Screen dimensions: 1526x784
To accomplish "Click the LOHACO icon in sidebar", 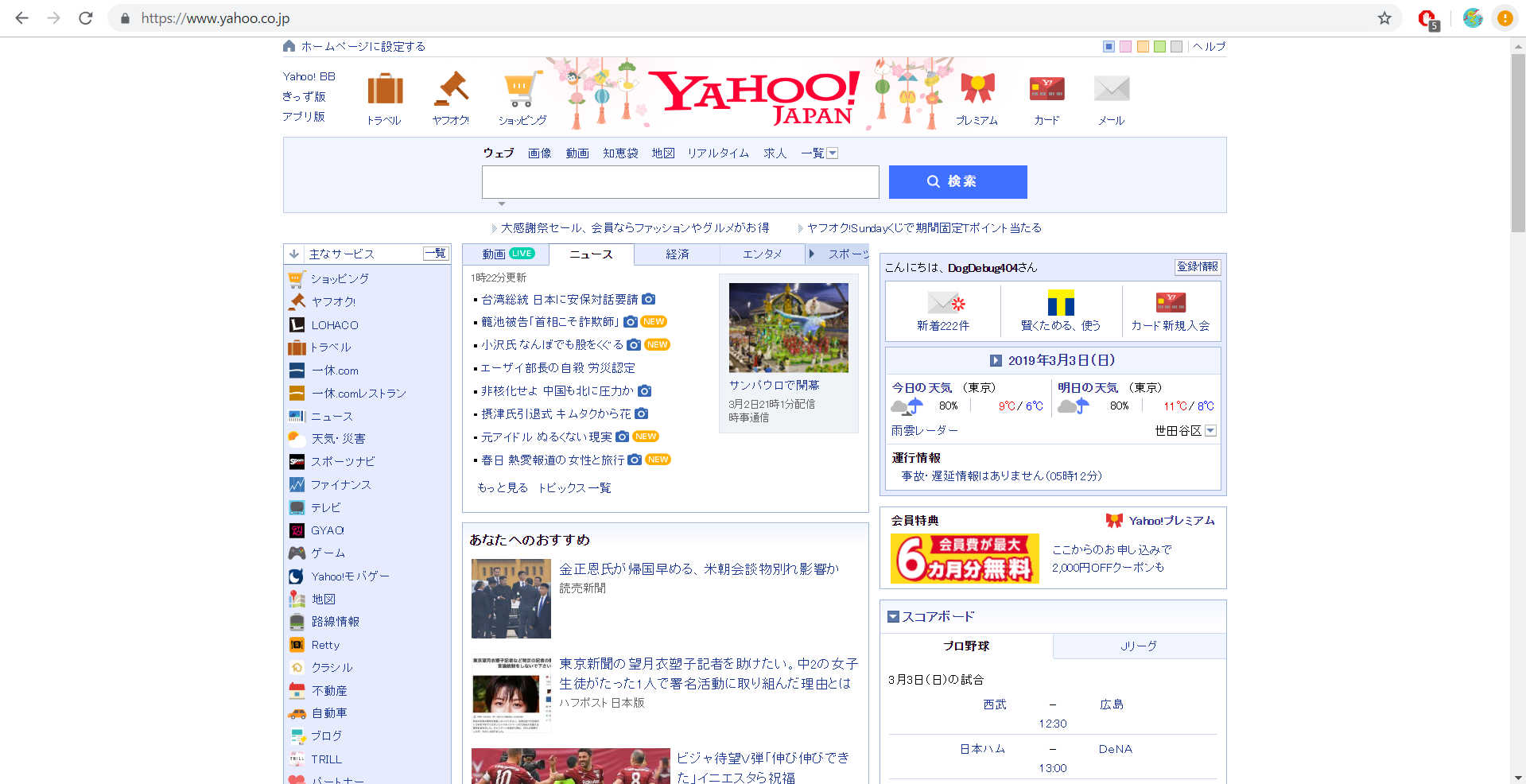I will coord(297,324).
